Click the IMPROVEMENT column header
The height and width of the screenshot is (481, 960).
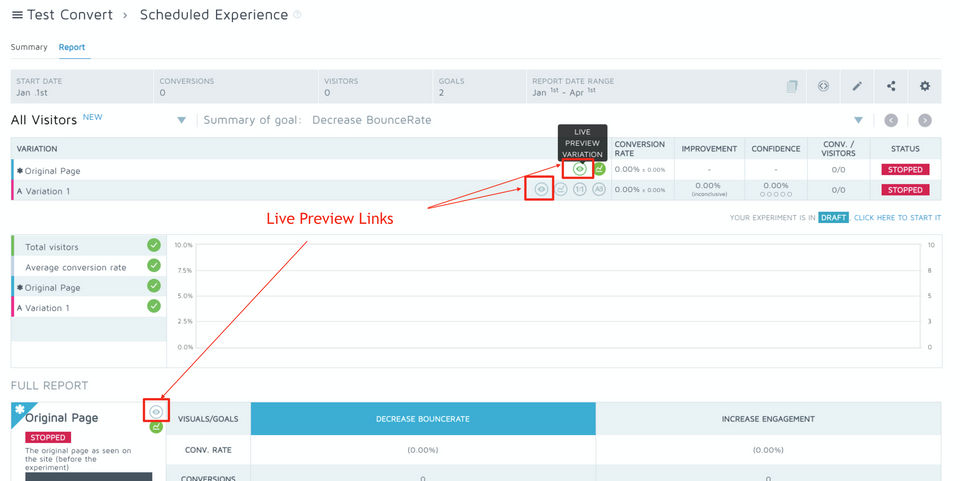[709, 149]
